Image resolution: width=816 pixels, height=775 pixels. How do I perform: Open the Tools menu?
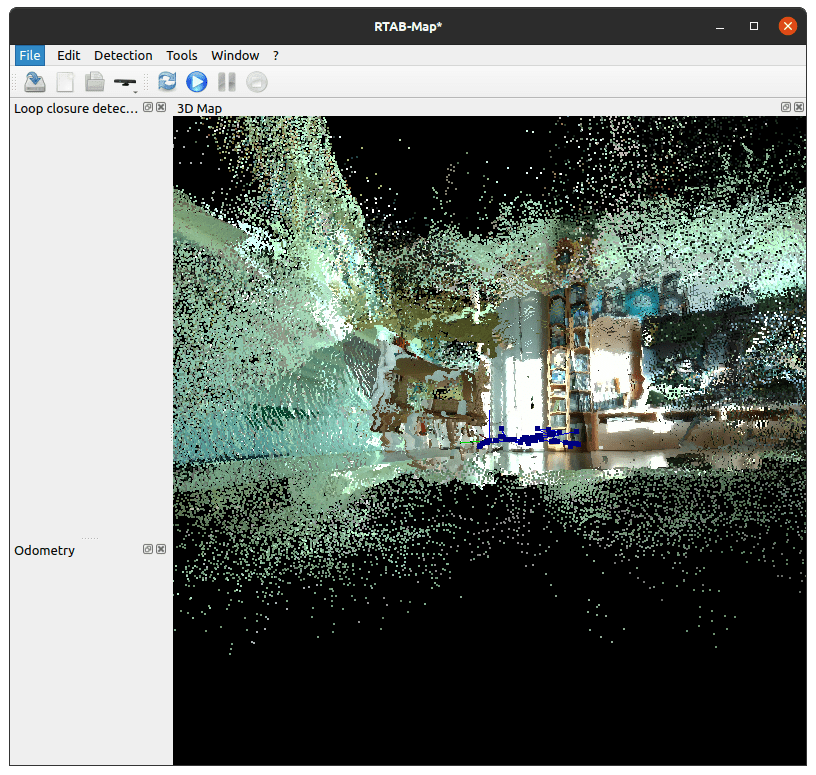coord(182,55)
